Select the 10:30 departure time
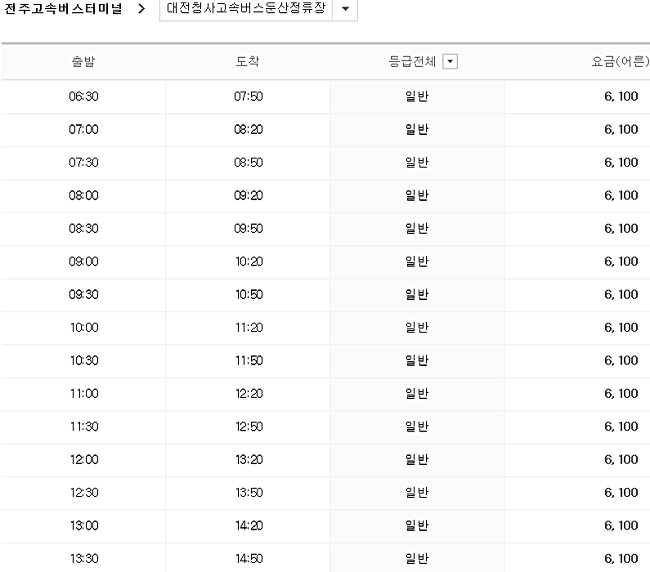 (x=84, y=361)
